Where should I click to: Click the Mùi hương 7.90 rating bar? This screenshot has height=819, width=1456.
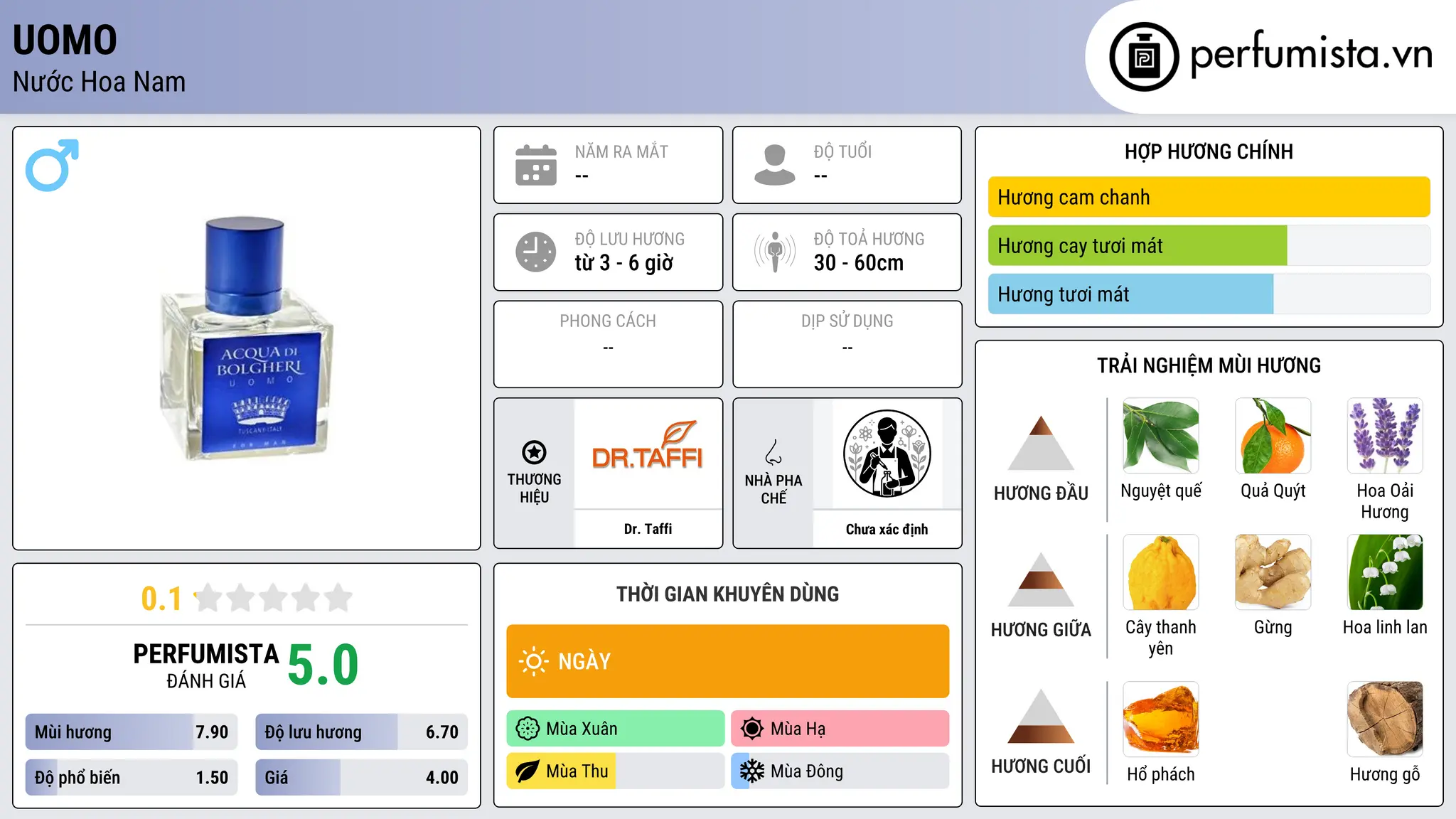(x=132, y=732)
